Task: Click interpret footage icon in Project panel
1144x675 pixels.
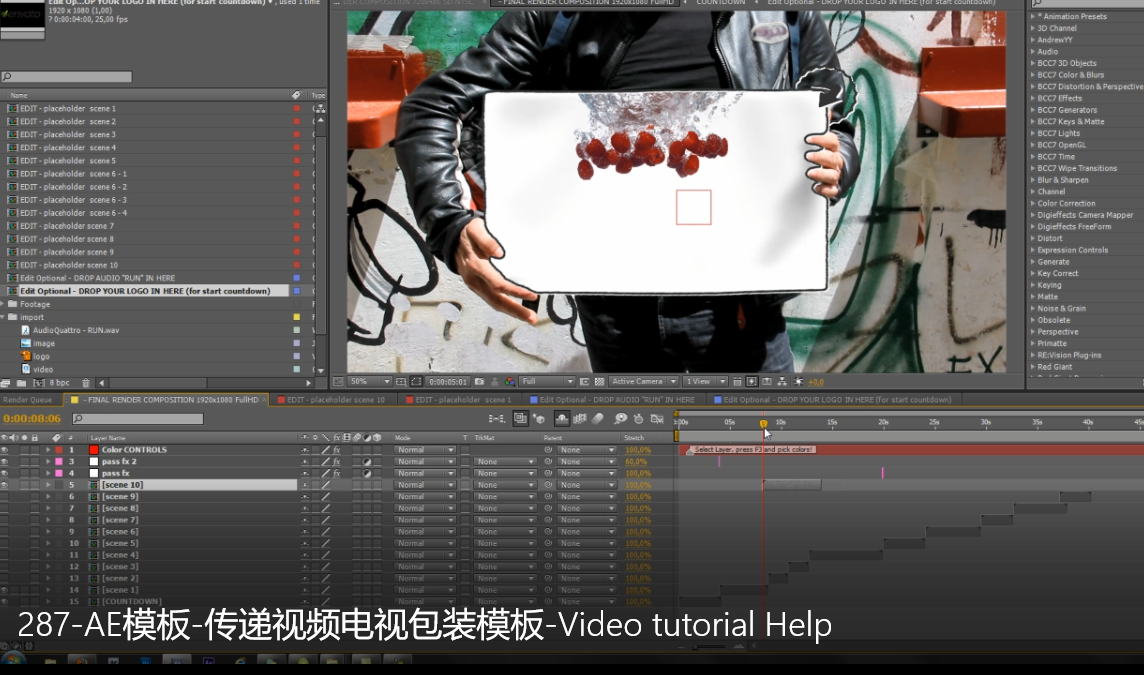Action: (6, 382)
